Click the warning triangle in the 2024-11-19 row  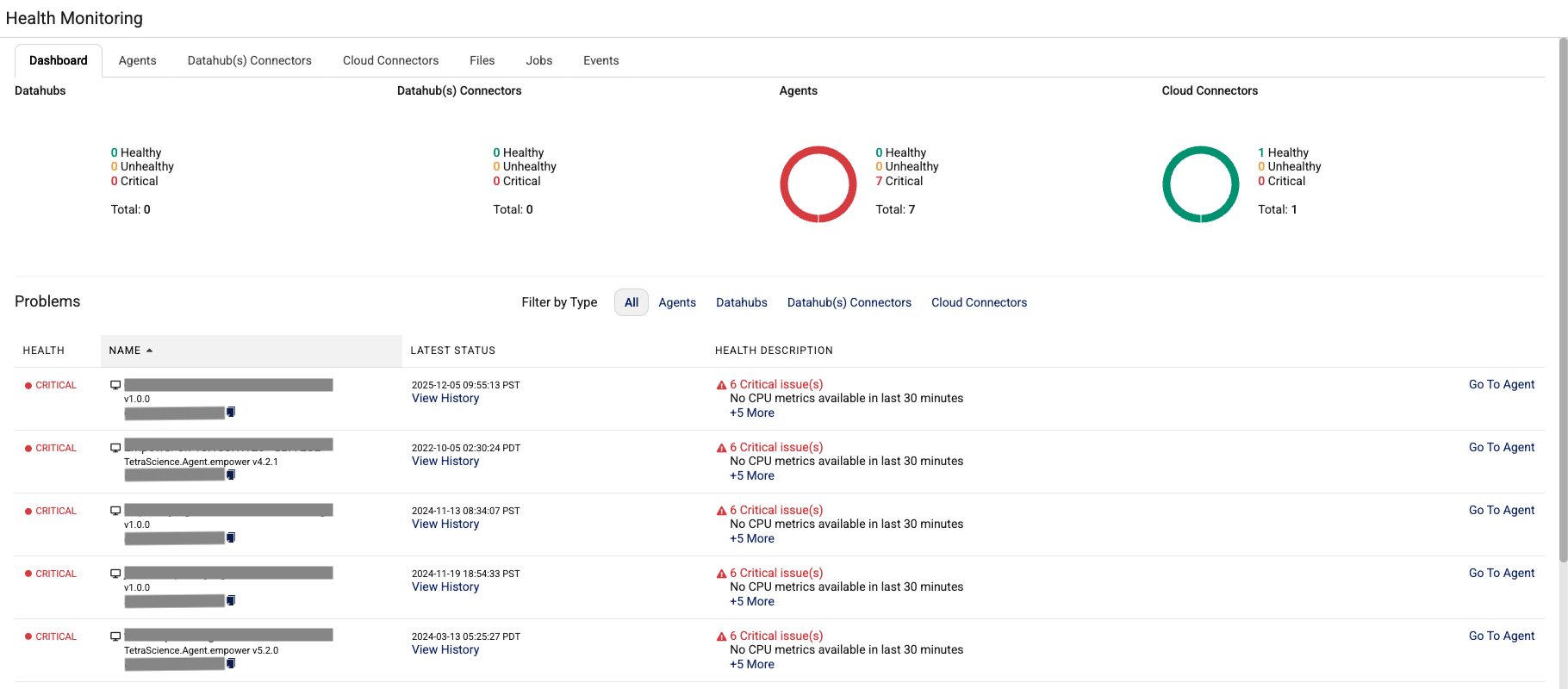[722, 574]
